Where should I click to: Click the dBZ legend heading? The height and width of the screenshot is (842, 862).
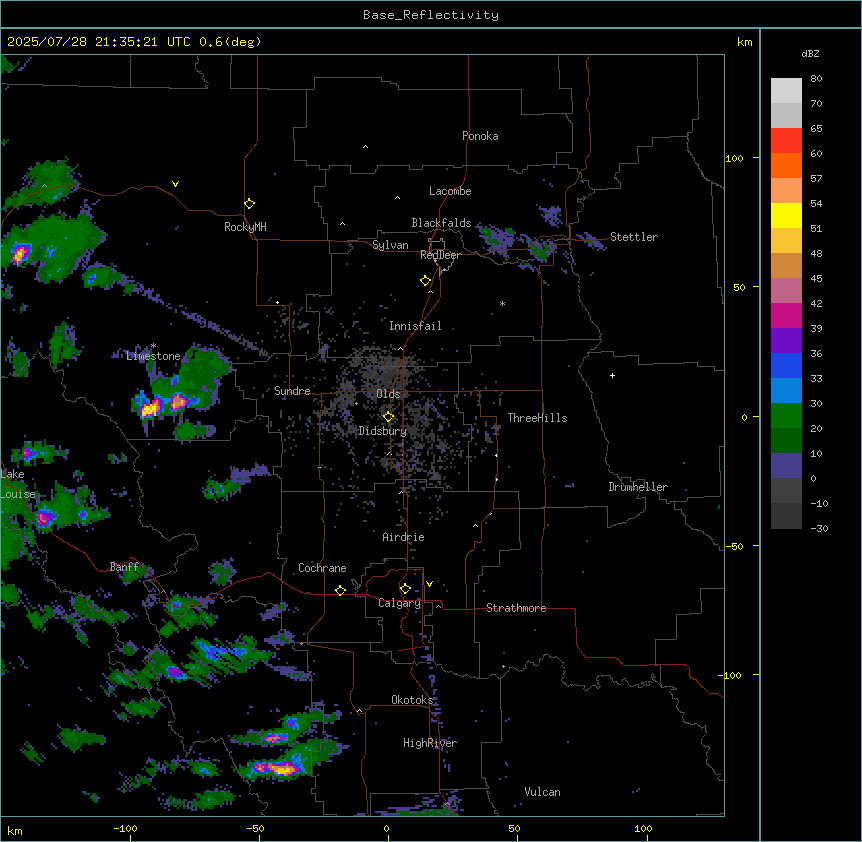[x=810, y=53]
